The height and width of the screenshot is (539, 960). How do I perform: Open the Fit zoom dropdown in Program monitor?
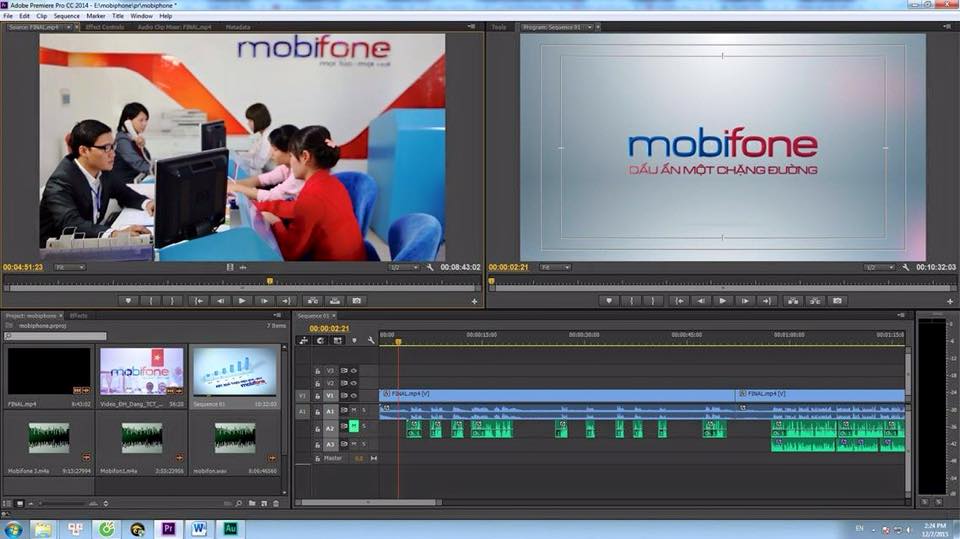(x=554, y=267)
